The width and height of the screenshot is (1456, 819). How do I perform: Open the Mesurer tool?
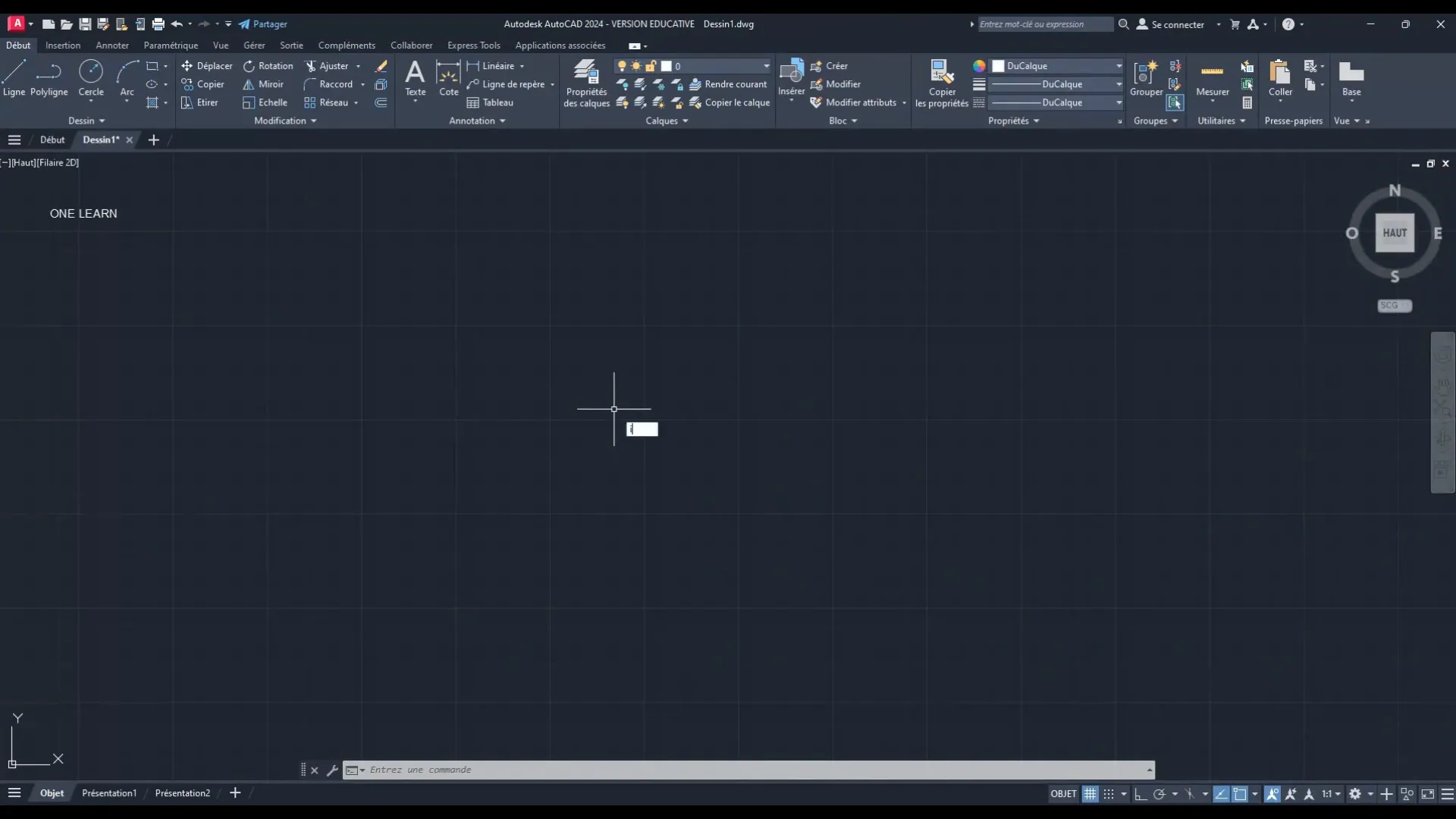(1212, 78)
